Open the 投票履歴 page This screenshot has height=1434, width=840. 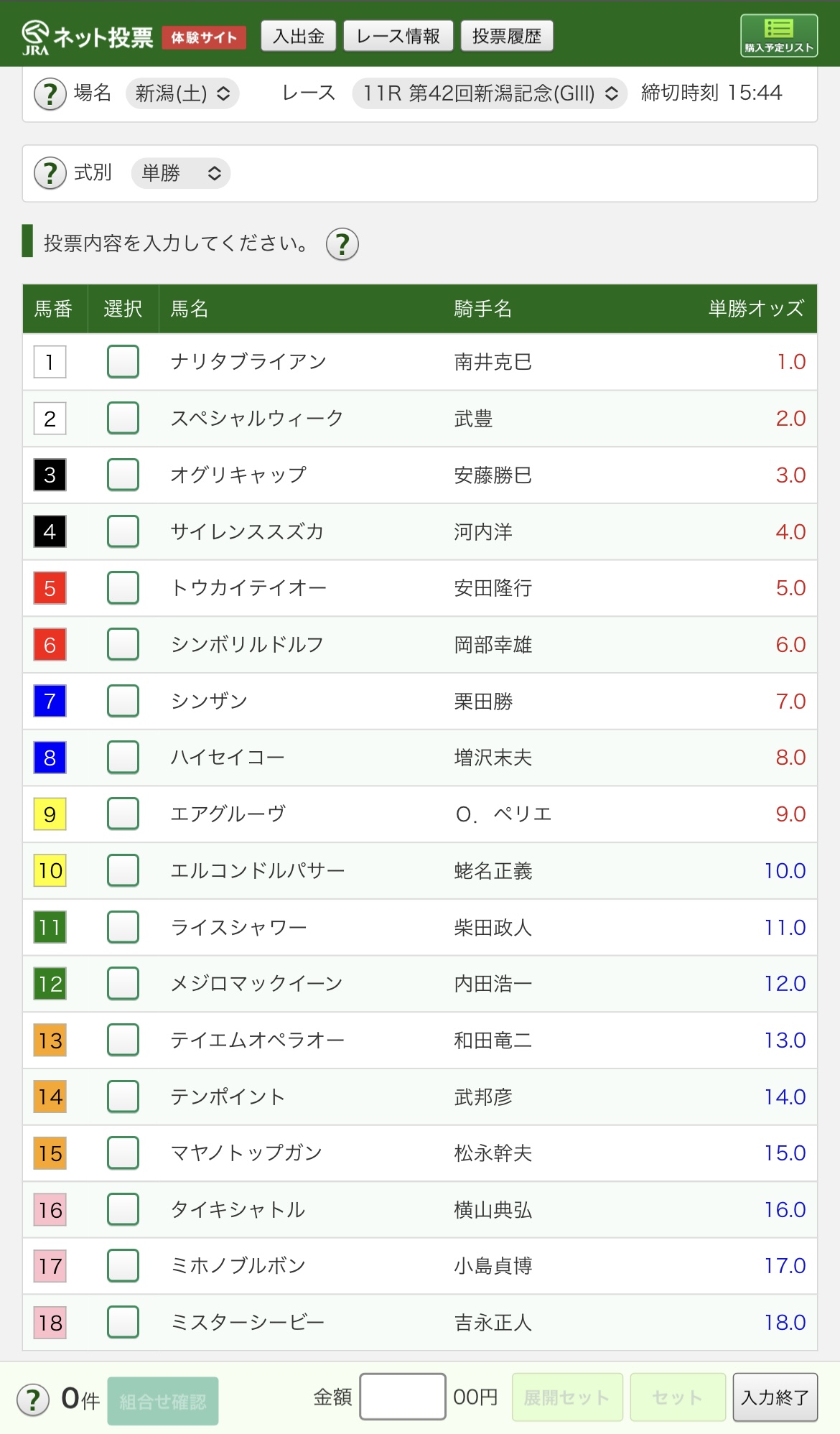[x=506, y=36]
